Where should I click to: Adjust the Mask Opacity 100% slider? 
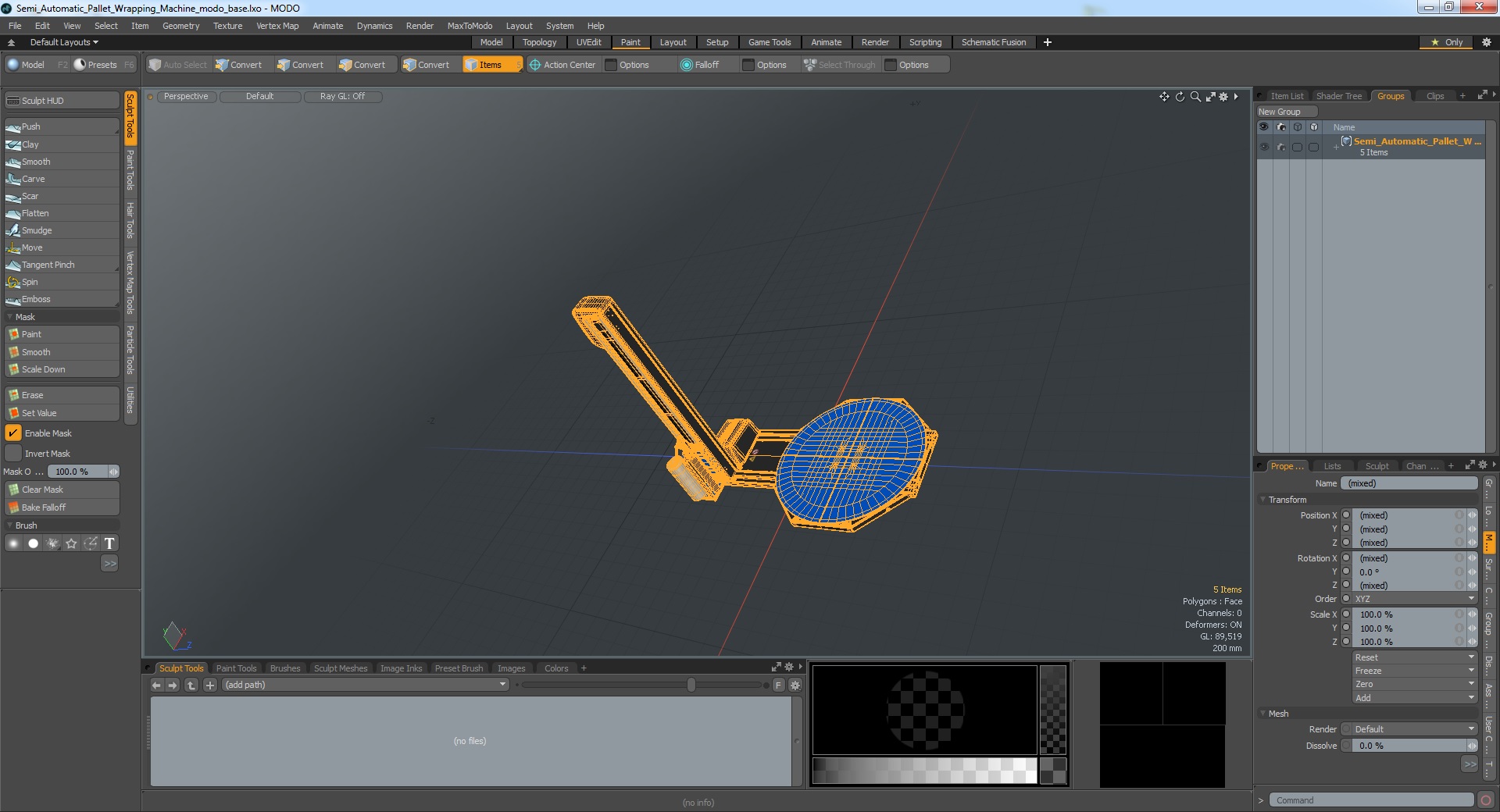[x=83, y=472]
